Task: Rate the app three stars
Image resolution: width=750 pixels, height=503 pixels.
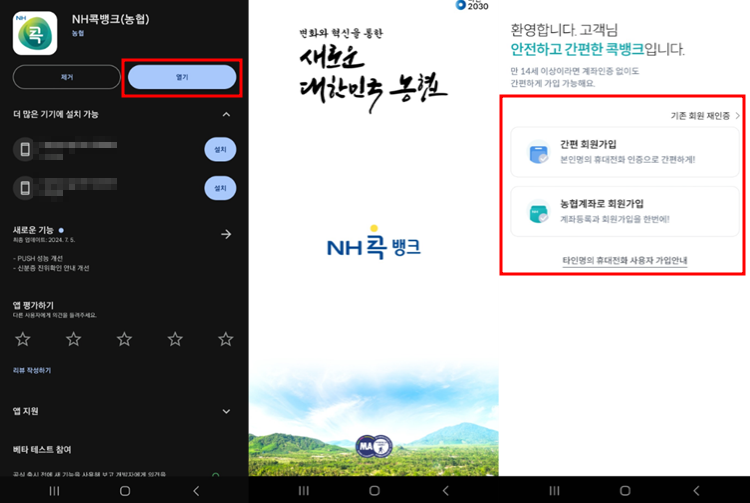Action: 124,339
